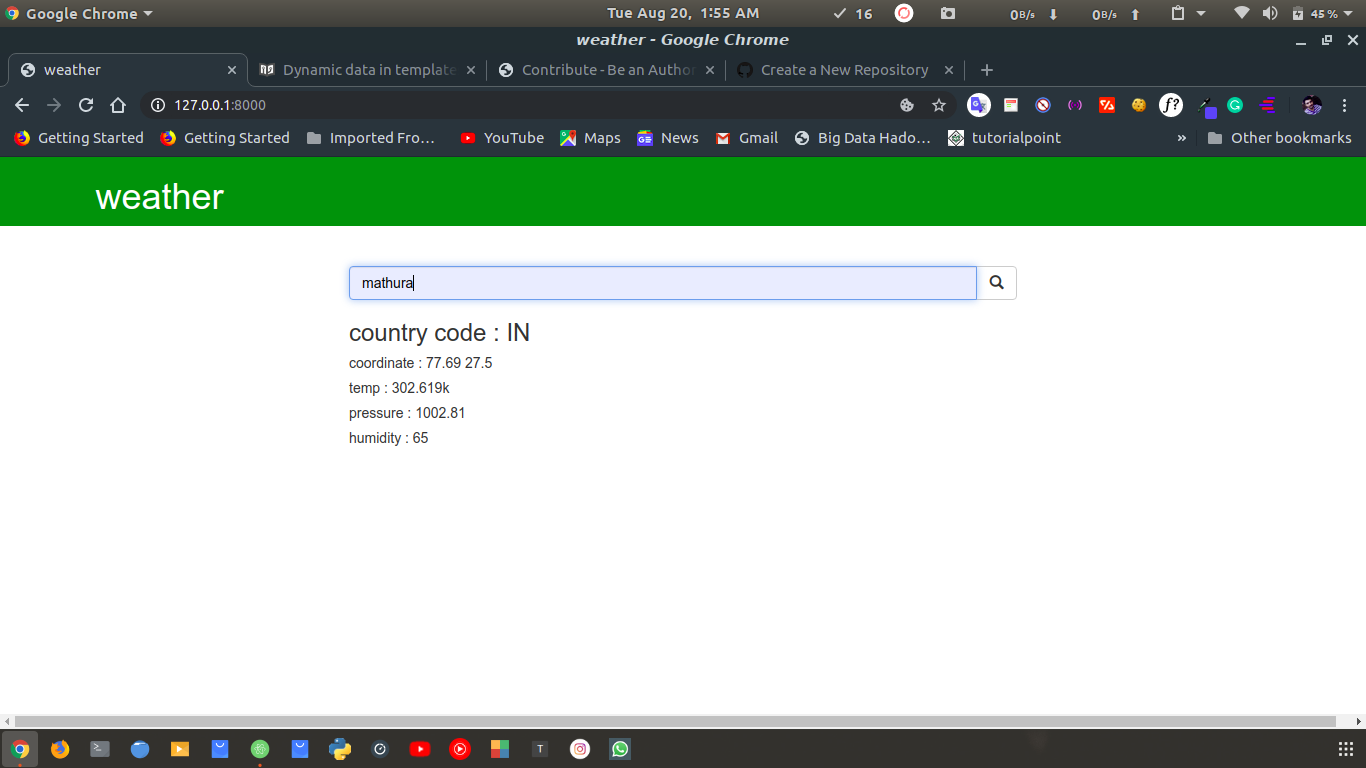Launch Instagram from the dock
Image resolution: width=1366 pixels, height=768 pixels.
[x=580, y=748]
